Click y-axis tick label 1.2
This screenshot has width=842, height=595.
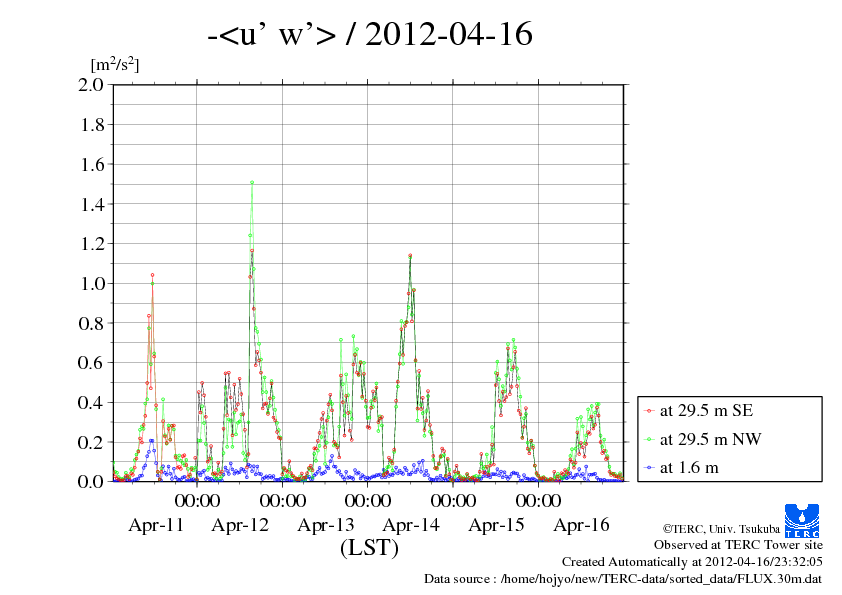coord(91,244)
